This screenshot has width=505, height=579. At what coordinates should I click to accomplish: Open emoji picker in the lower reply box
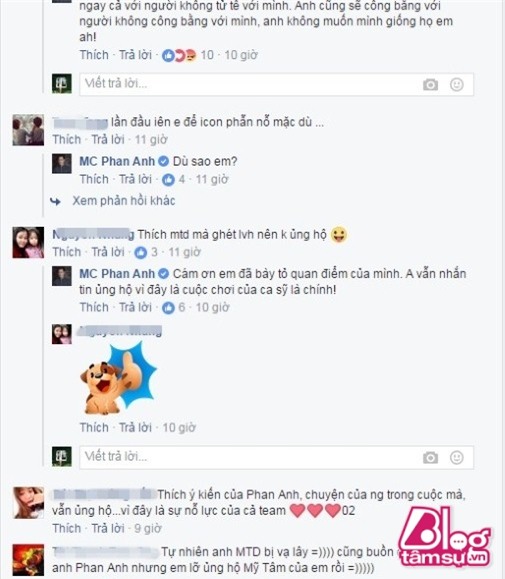[x=457, y=458]
